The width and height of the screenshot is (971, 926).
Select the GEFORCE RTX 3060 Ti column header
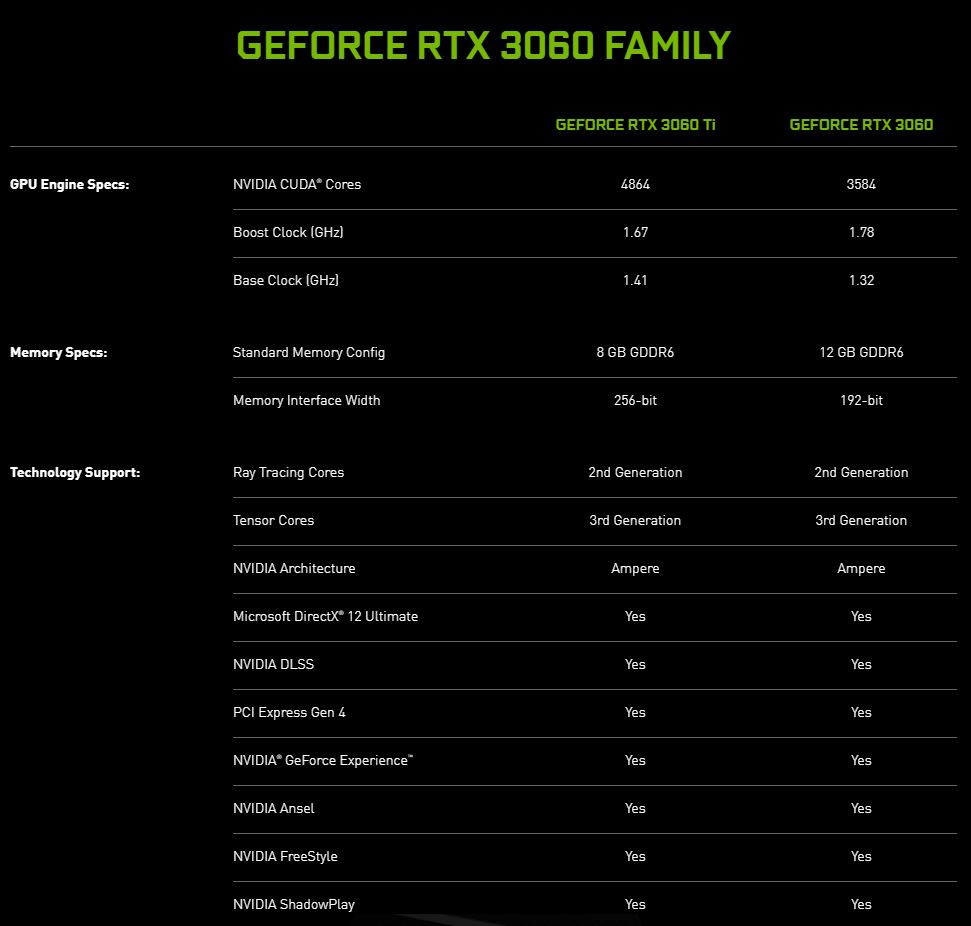pos(635,124)
